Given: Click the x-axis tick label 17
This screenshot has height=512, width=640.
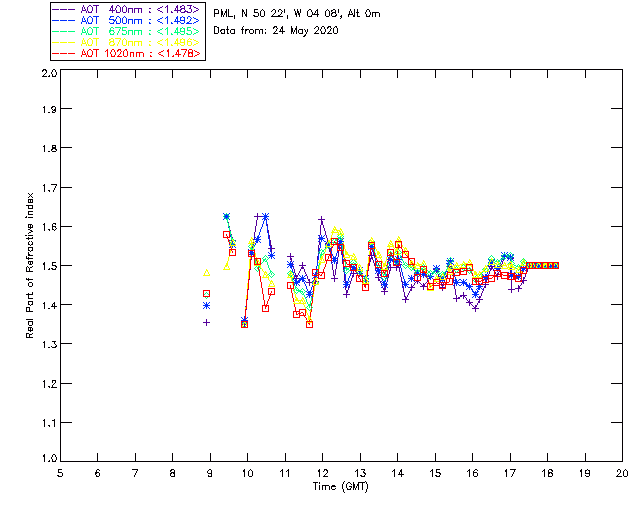Looking at the screenshot, I should click(510, 474).
